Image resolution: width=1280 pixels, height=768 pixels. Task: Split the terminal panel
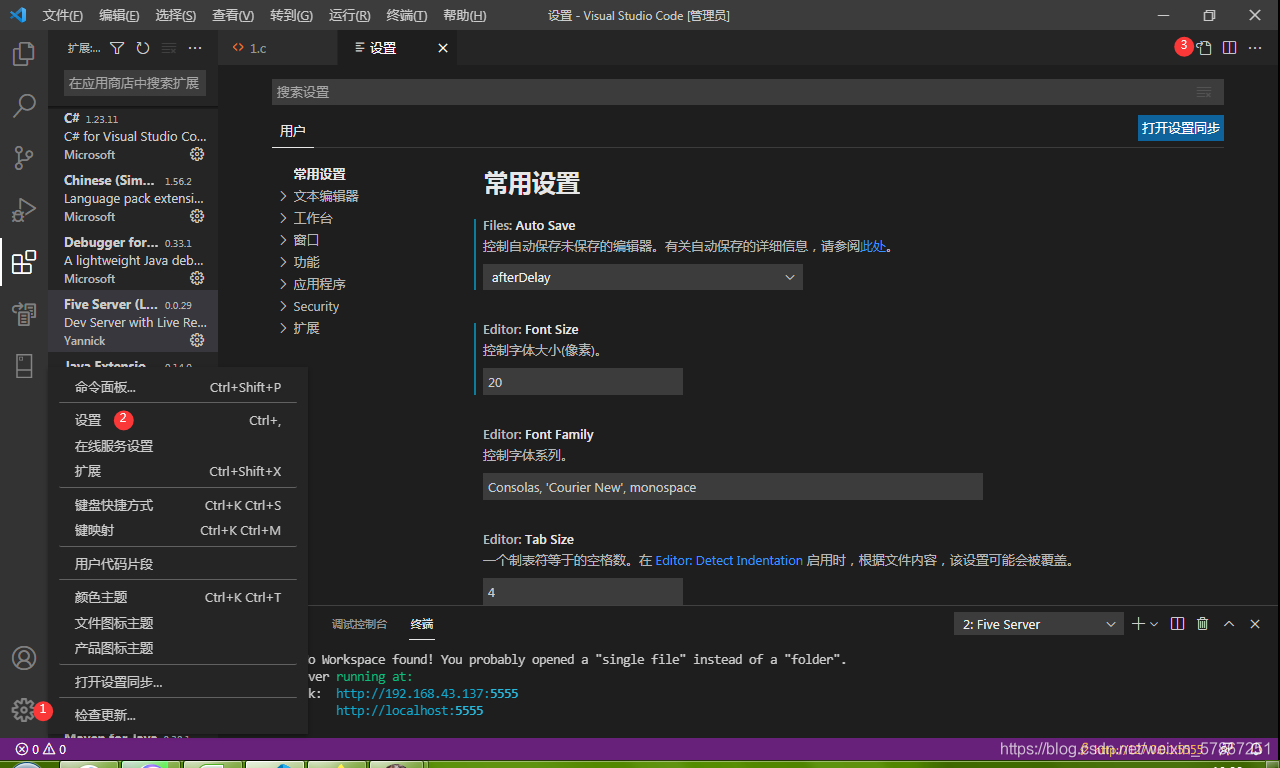1177,624
